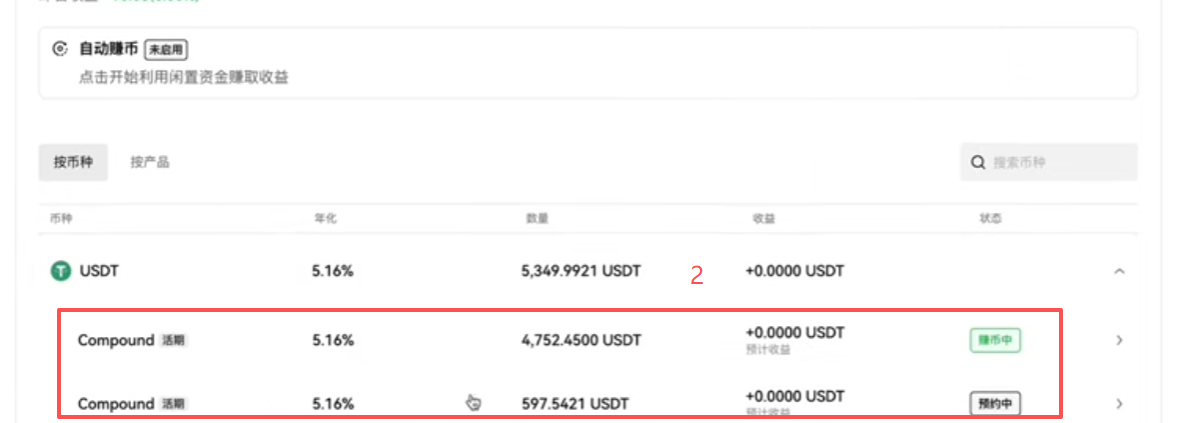Switch to the 按产品 tab
This screenshot has width=1201, height=423.
tap(150, 162)
